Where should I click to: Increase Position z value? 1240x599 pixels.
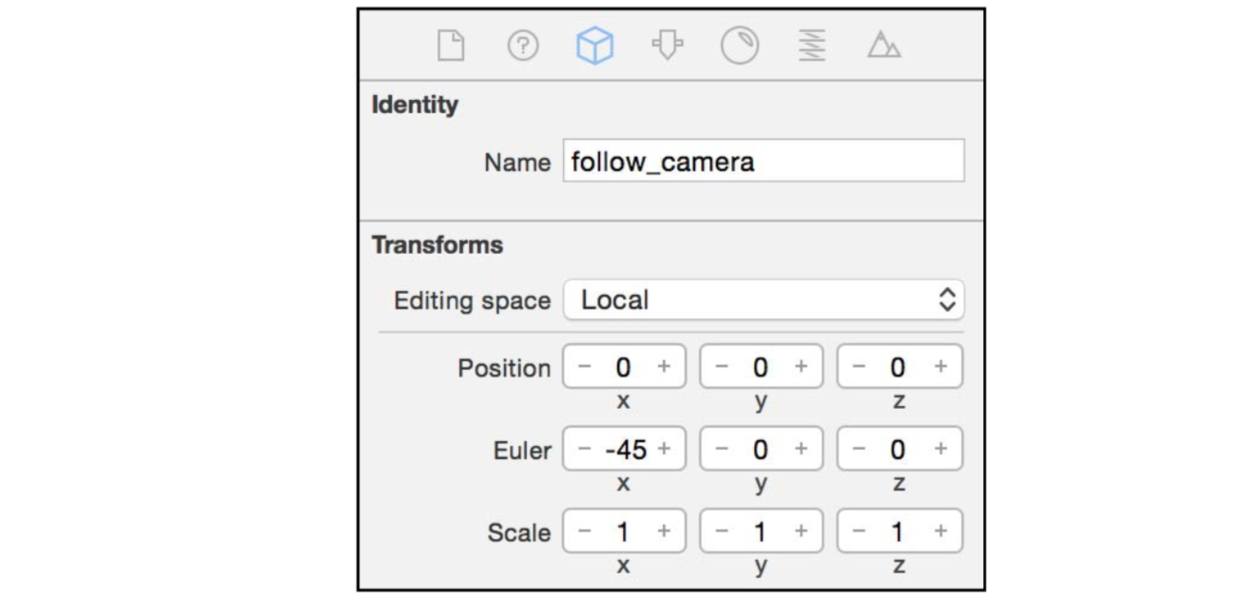(x=940, y=367)
